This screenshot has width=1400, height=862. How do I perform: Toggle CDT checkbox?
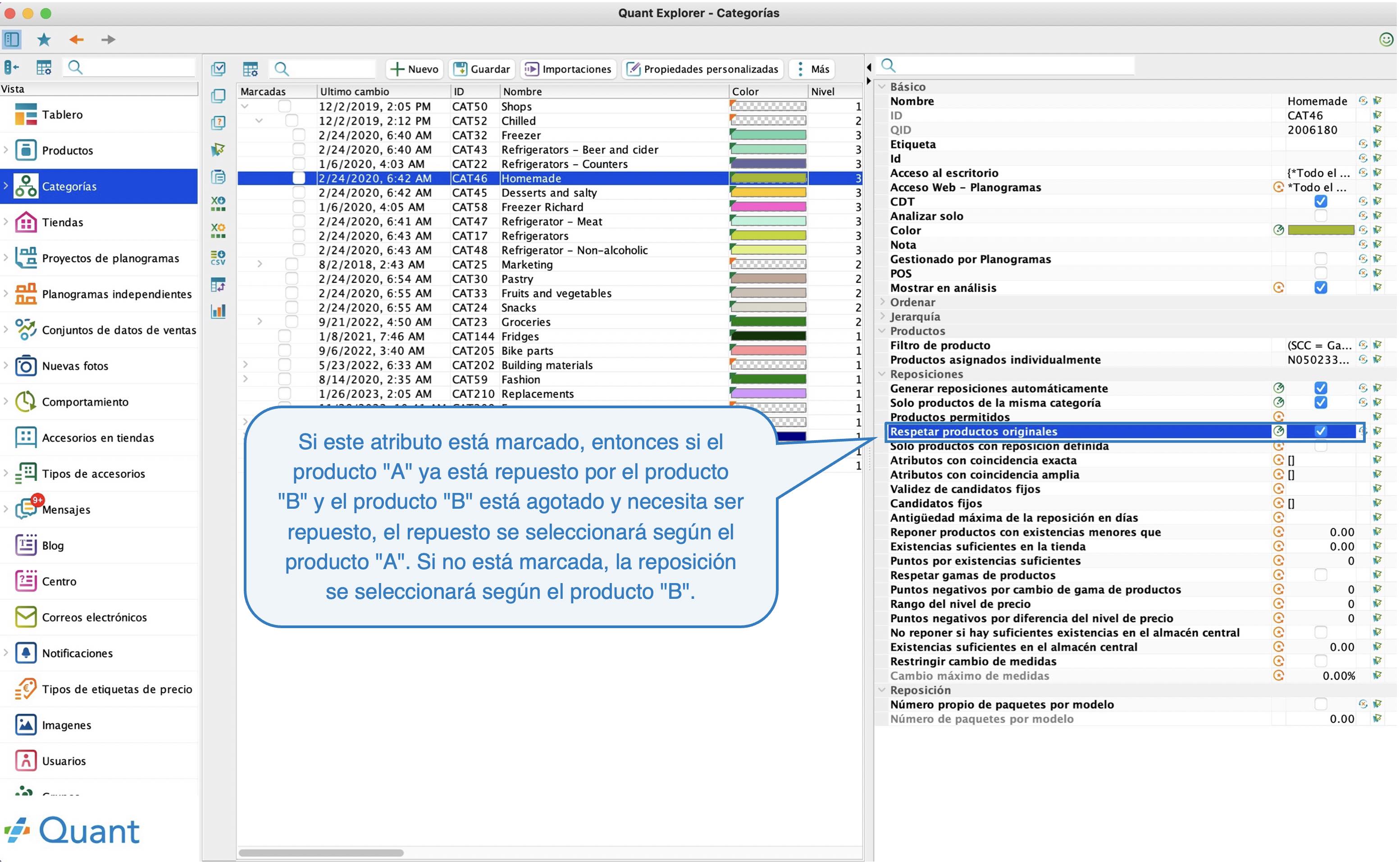[x=1320, y=201]
